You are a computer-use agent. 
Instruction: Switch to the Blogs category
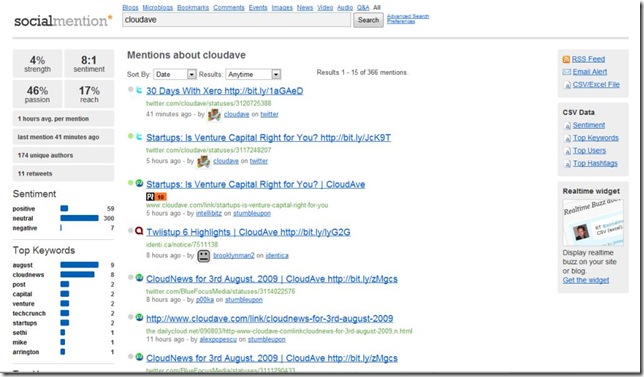click(130, 7)
